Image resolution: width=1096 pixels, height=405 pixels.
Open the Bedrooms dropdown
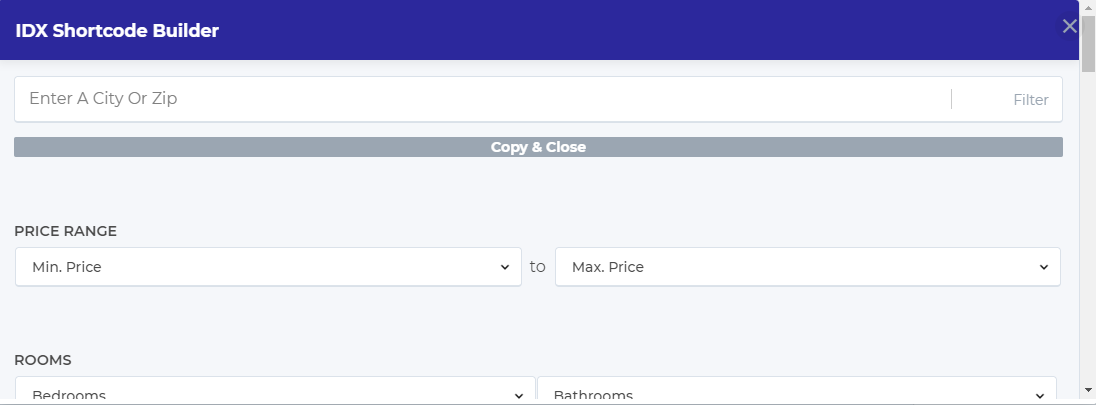click(x=275, y=390)
